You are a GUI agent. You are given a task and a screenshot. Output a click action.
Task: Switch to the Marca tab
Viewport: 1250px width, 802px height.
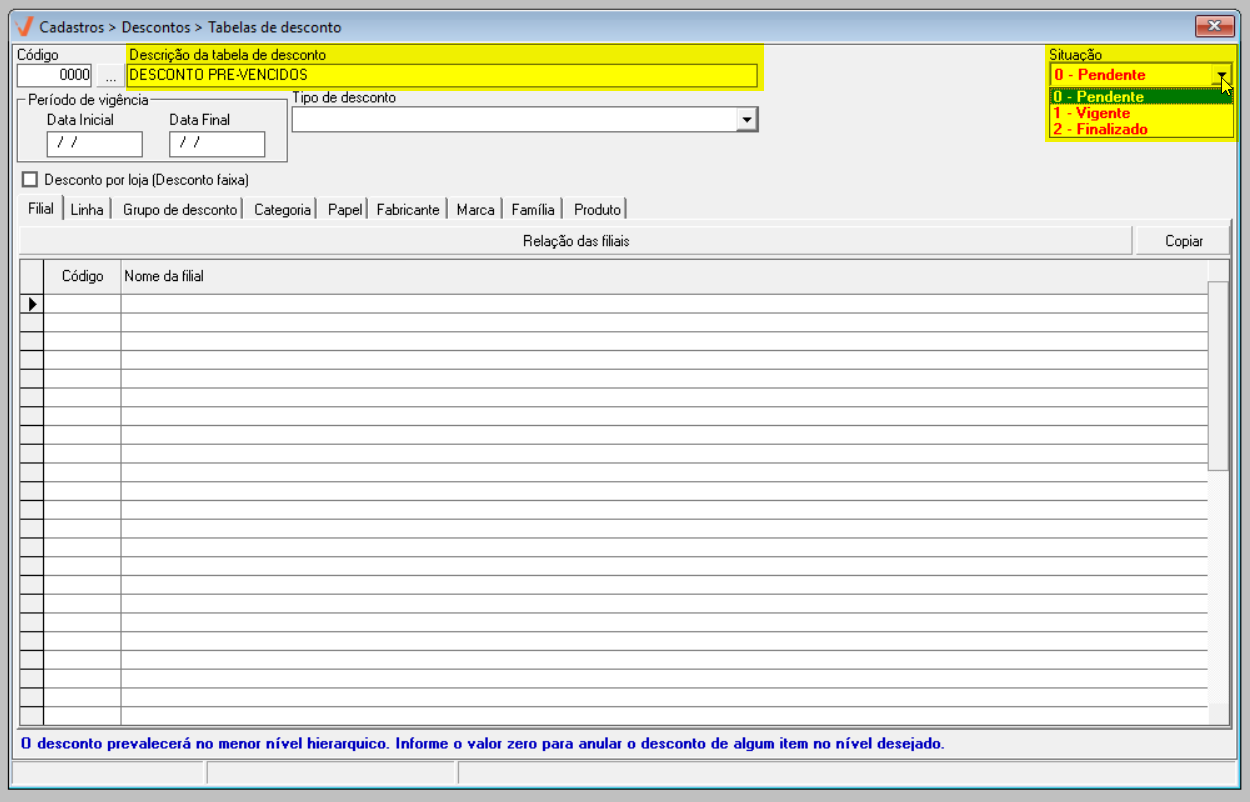tap(475, 210)
